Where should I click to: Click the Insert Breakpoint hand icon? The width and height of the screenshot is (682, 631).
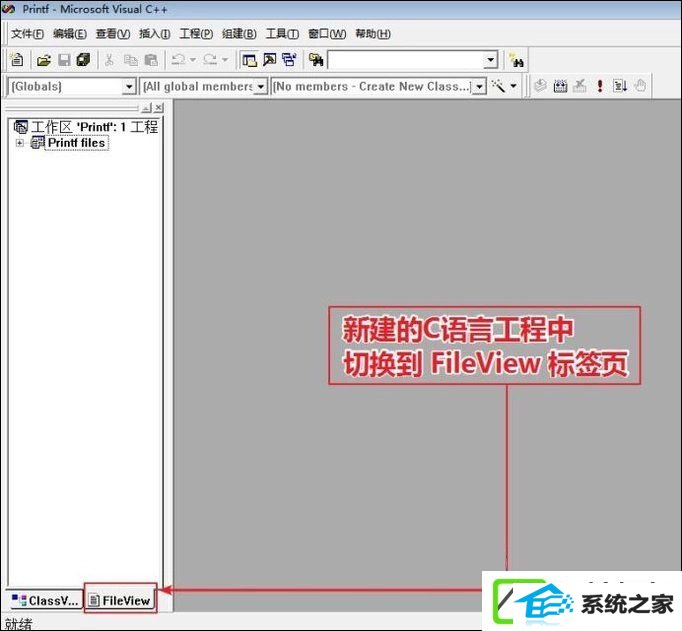pos(640,86)
